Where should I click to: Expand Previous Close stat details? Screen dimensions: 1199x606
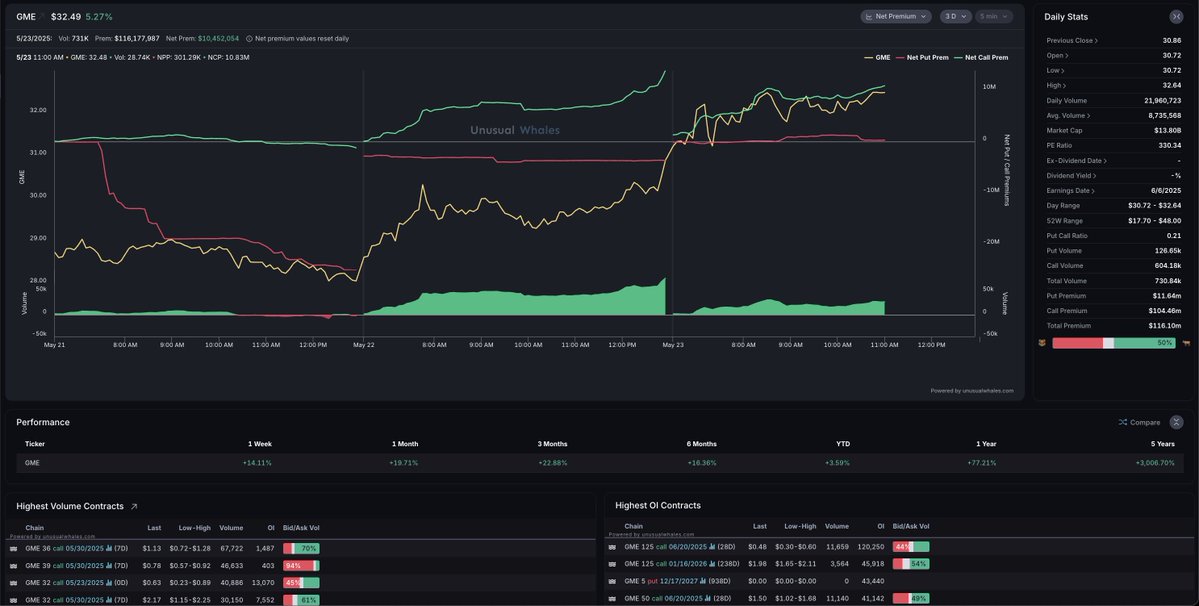[1072, 41]
